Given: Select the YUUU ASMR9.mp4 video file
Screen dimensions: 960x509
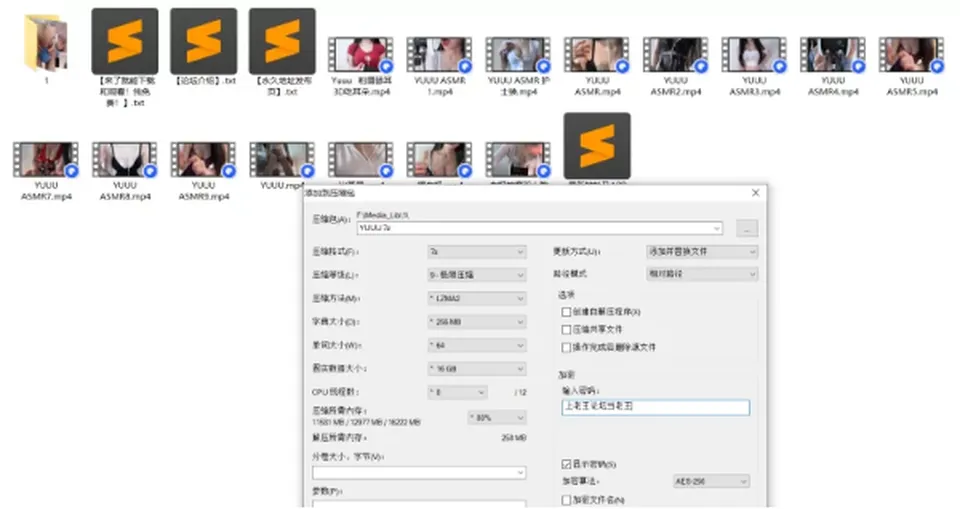Looking at the screenshot, I should click(x=203, y=160).
